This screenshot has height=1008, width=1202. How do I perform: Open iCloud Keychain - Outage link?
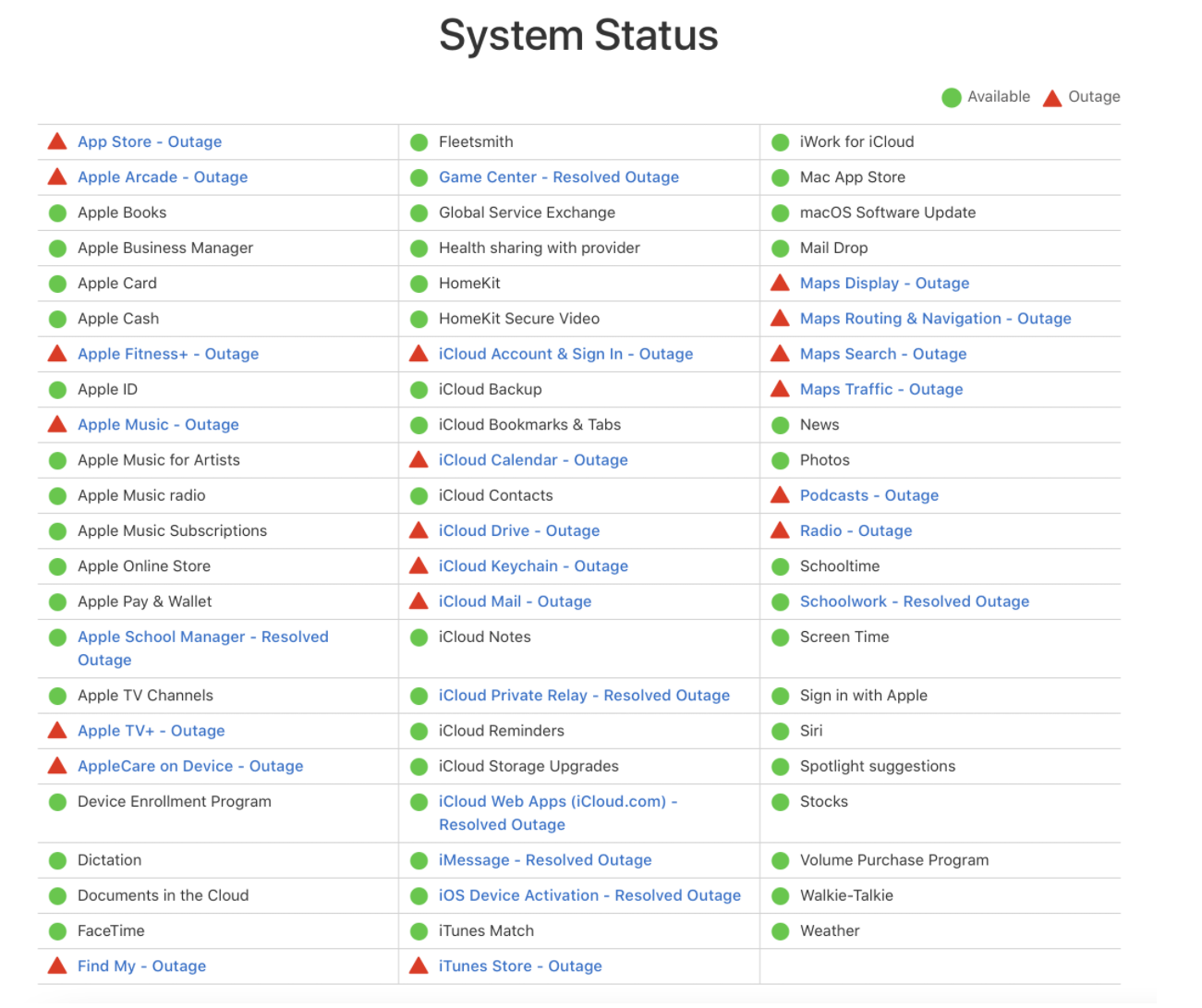point(534,566)
